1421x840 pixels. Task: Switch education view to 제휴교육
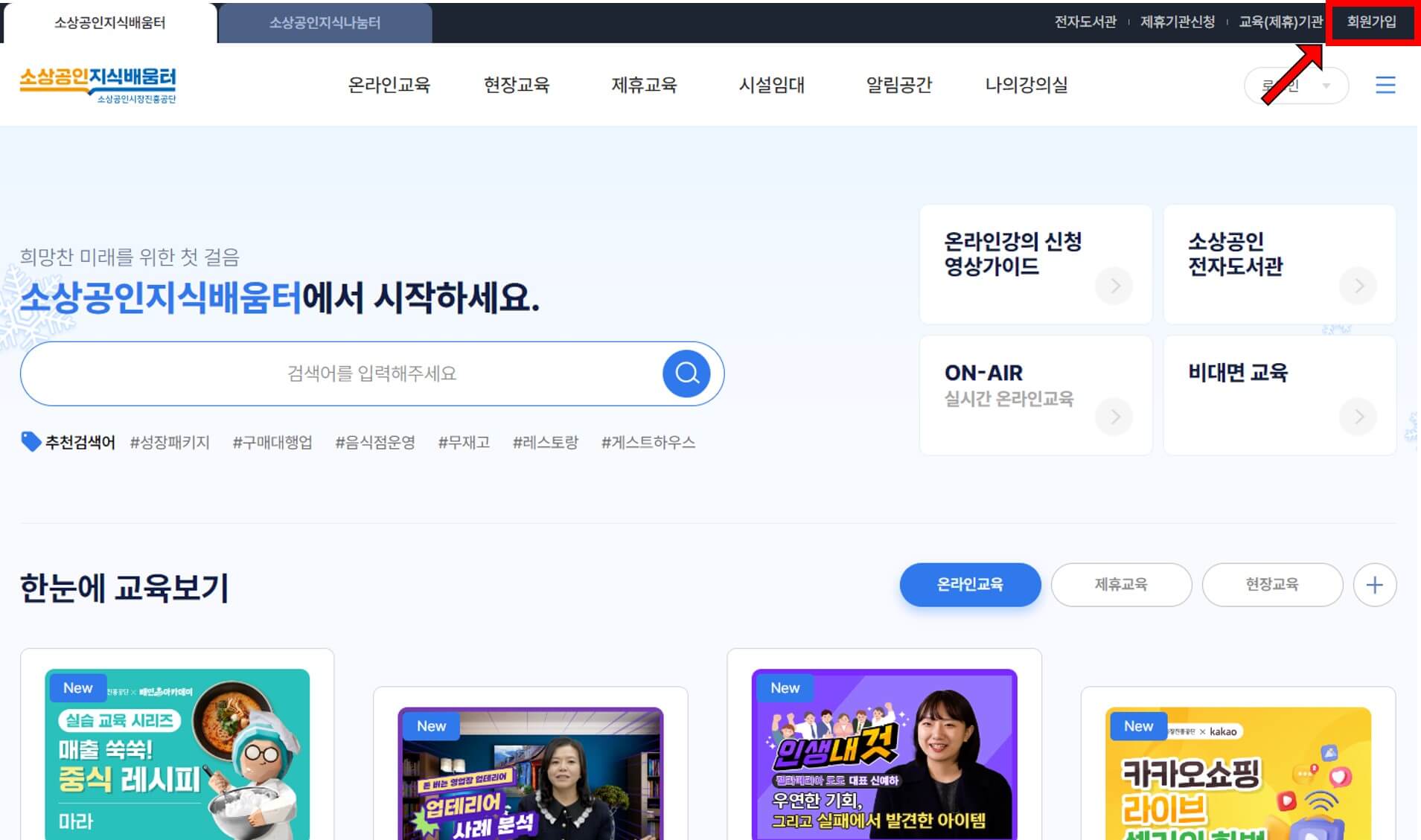point(1120,585)
